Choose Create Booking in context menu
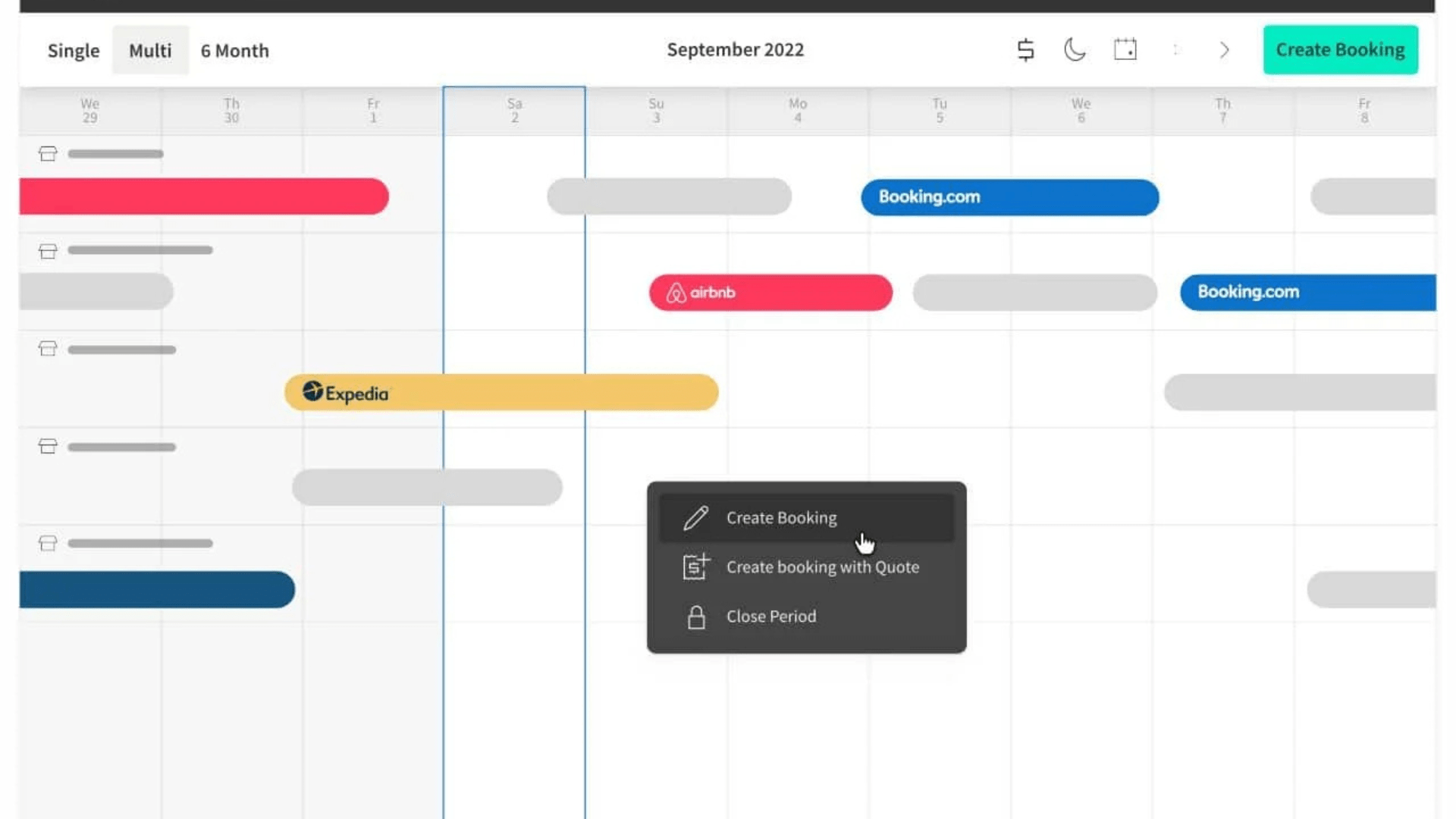This screenshot has height=819, width=1456. pyautogui.click(x=781, y=518)
